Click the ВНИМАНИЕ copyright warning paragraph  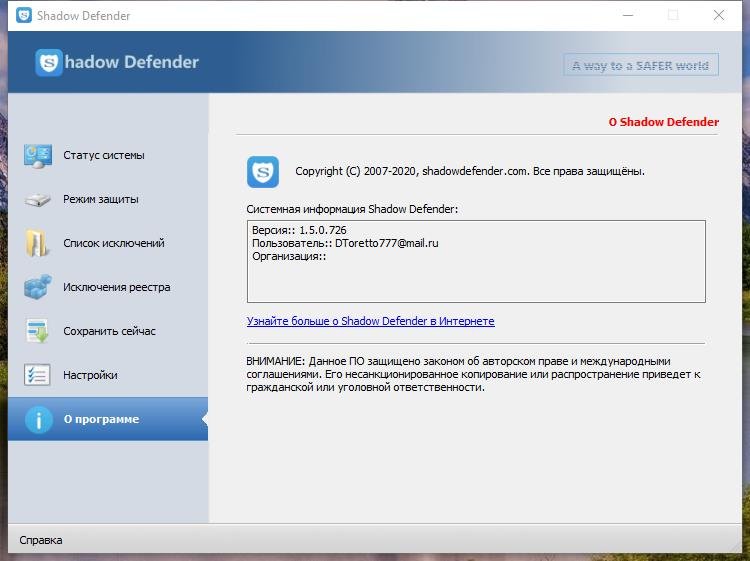click(x=474, y=374)
